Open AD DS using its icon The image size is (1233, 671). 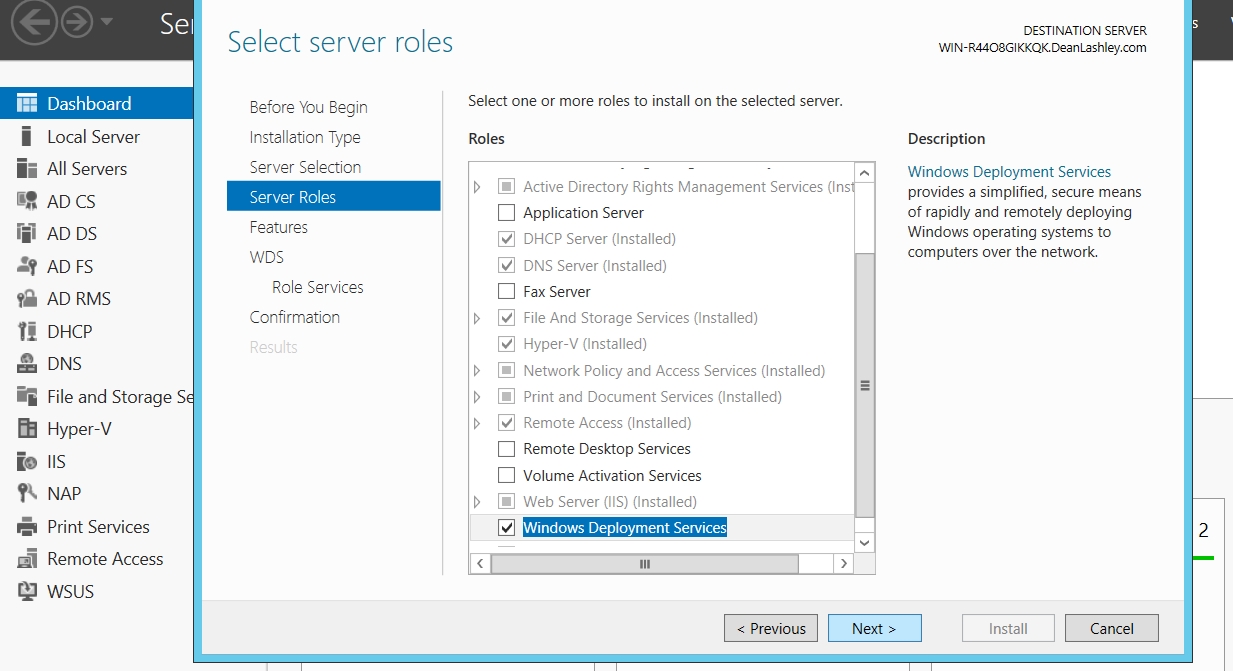[27, 234]
